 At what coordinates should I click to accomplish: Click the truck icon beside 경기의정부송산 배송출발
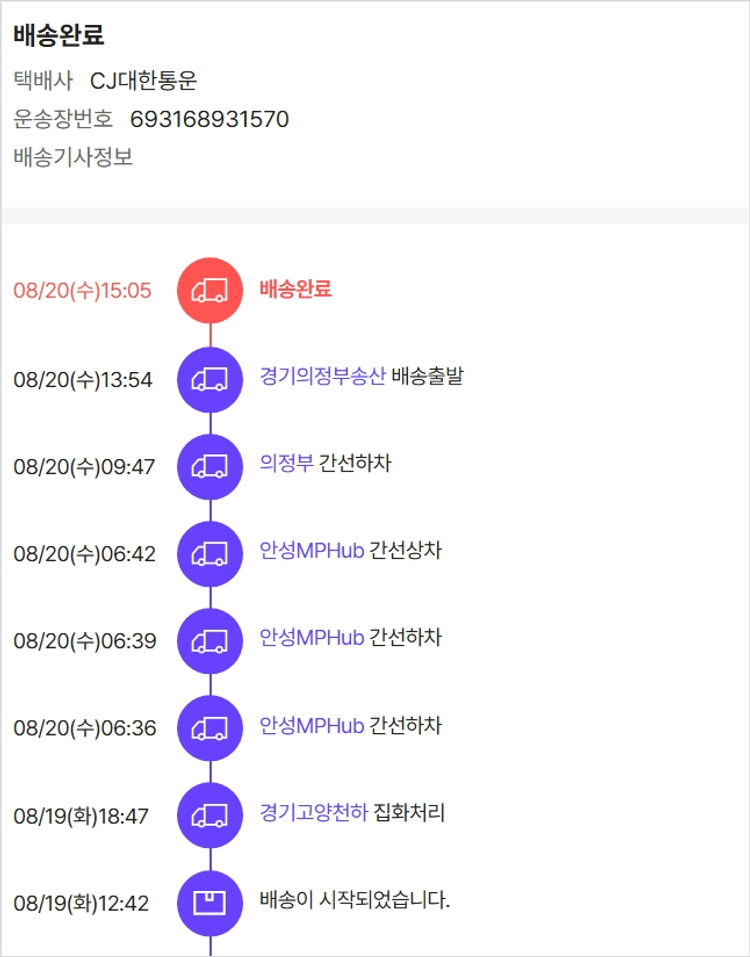pyautogui.click(x=210, y=379)
